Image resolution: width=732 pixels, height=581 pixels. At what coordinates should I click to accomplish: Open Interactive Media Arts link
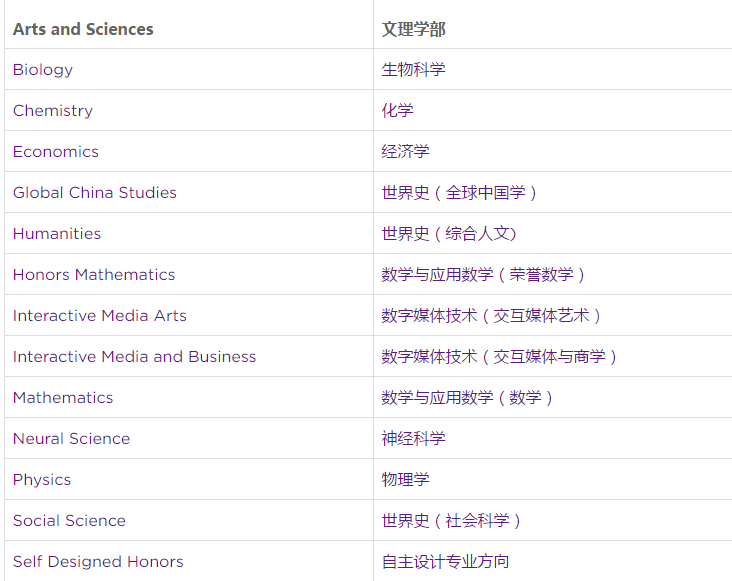click(99, 316)
